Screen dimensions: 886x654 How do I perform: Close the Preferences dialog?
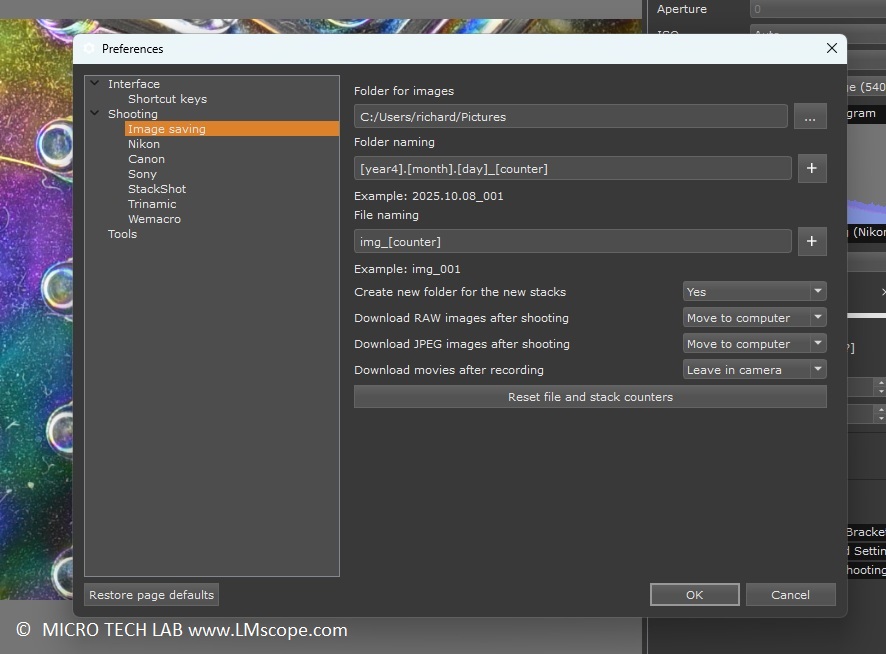click(831, 48)
